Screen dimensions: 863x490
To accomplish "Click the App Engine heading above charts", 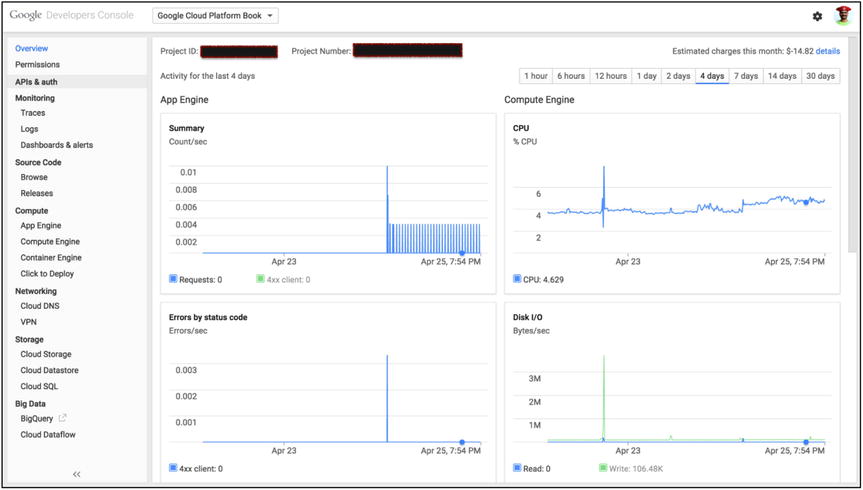I will (184, 100).
